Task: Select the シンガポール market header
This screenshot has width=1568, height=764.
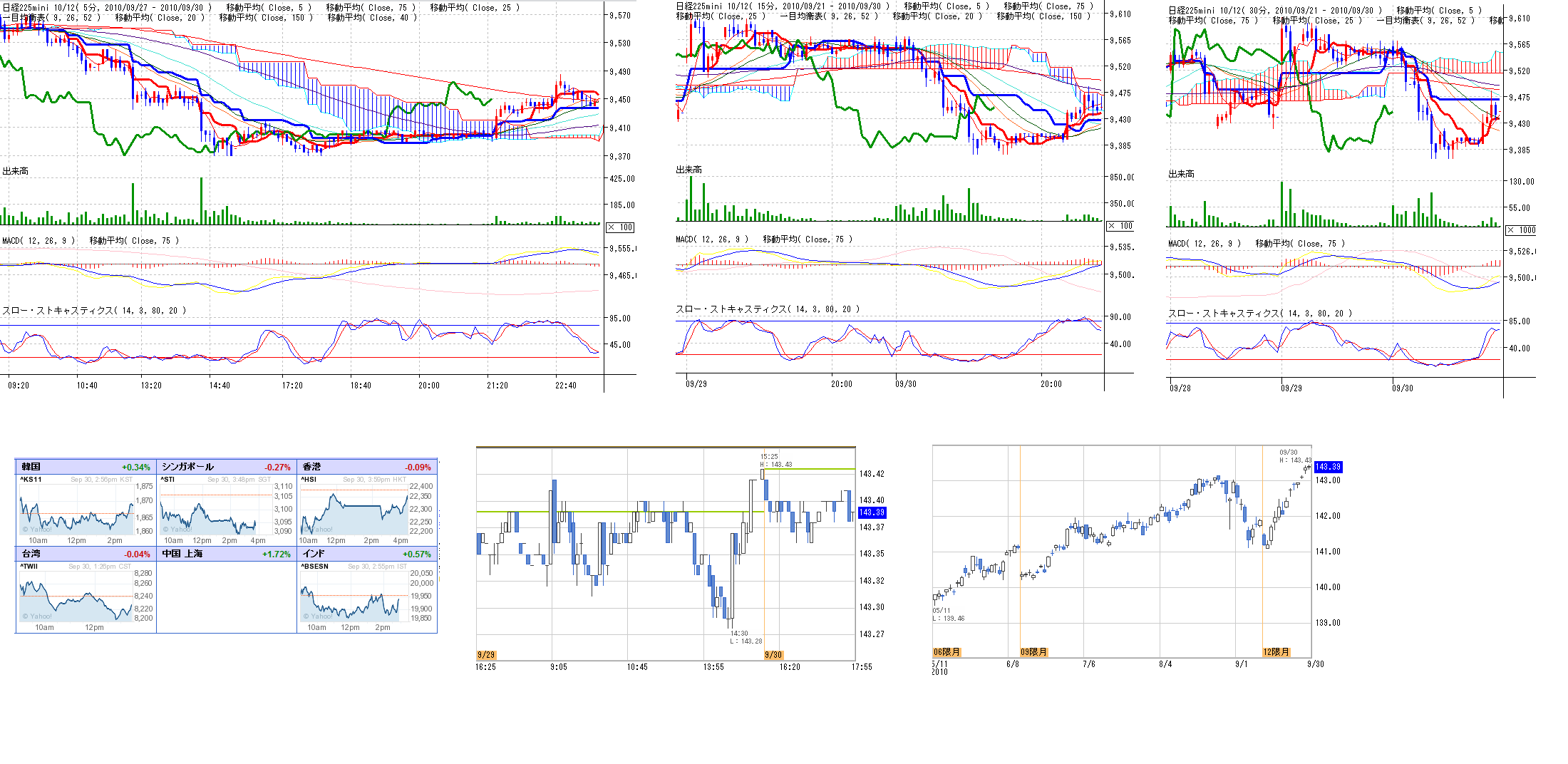Action: [x=187, y=467]
